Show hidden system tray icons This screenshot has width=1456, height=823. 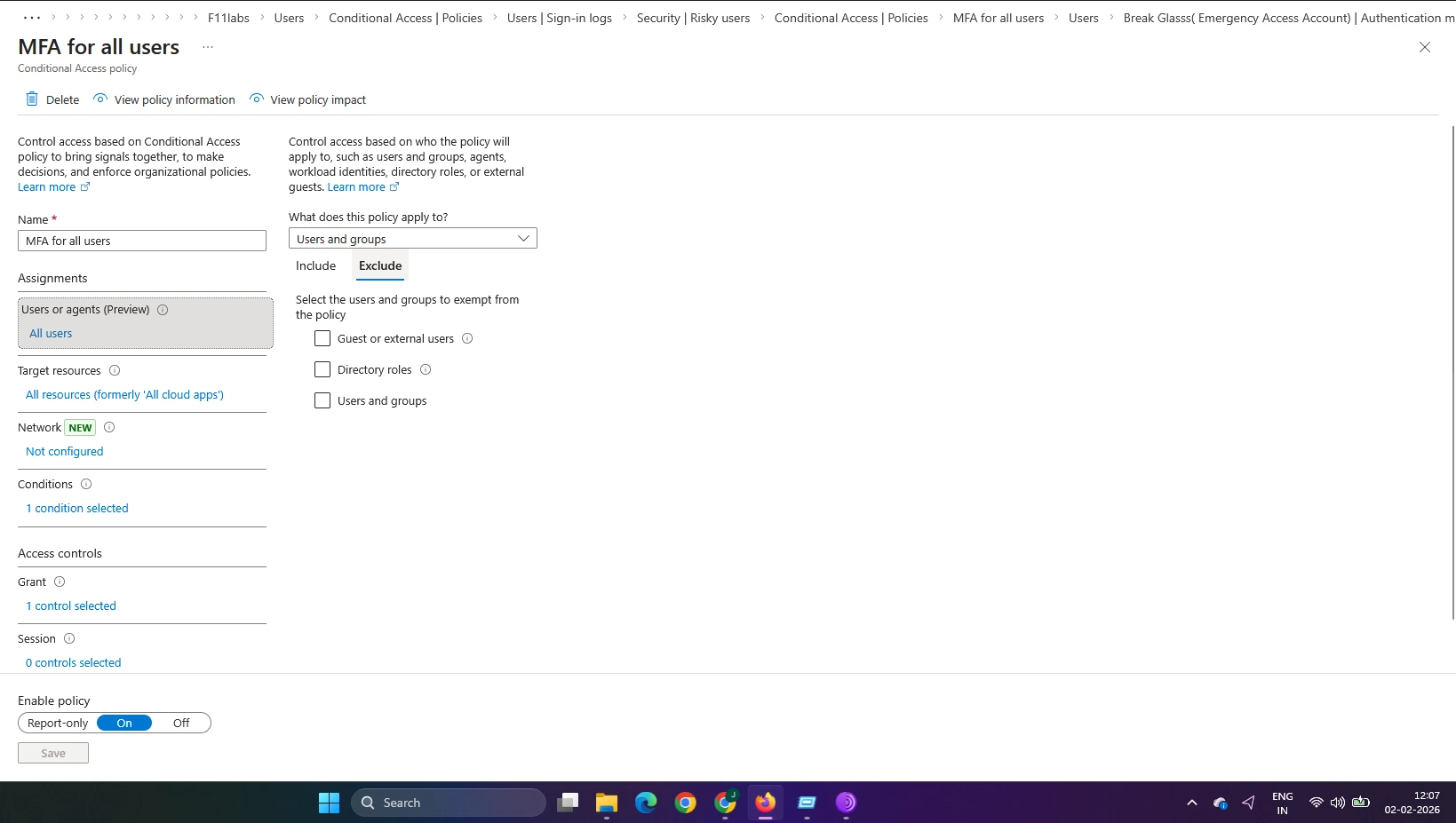click(x=1192, y=803)
